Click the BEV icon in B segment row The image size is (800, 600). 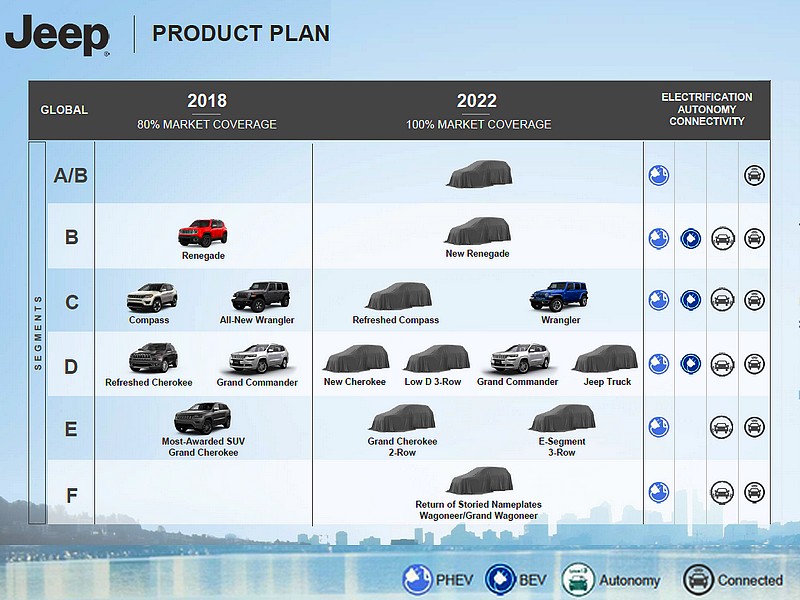pyautogui.click(x=690, y=238)
